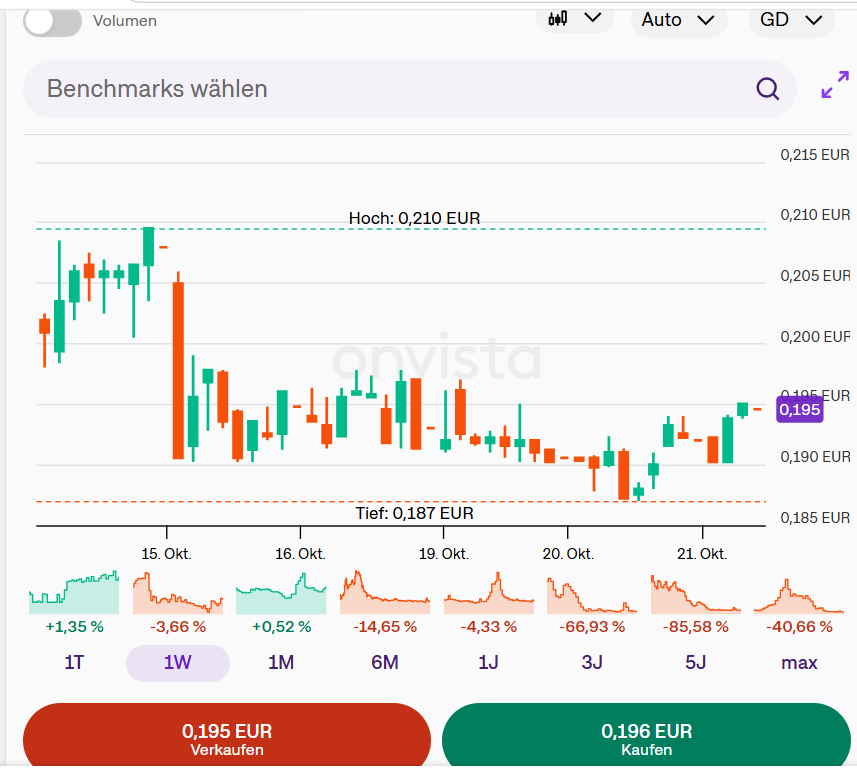
Task: Switch to the 6M time range
Action: [385, 663]
